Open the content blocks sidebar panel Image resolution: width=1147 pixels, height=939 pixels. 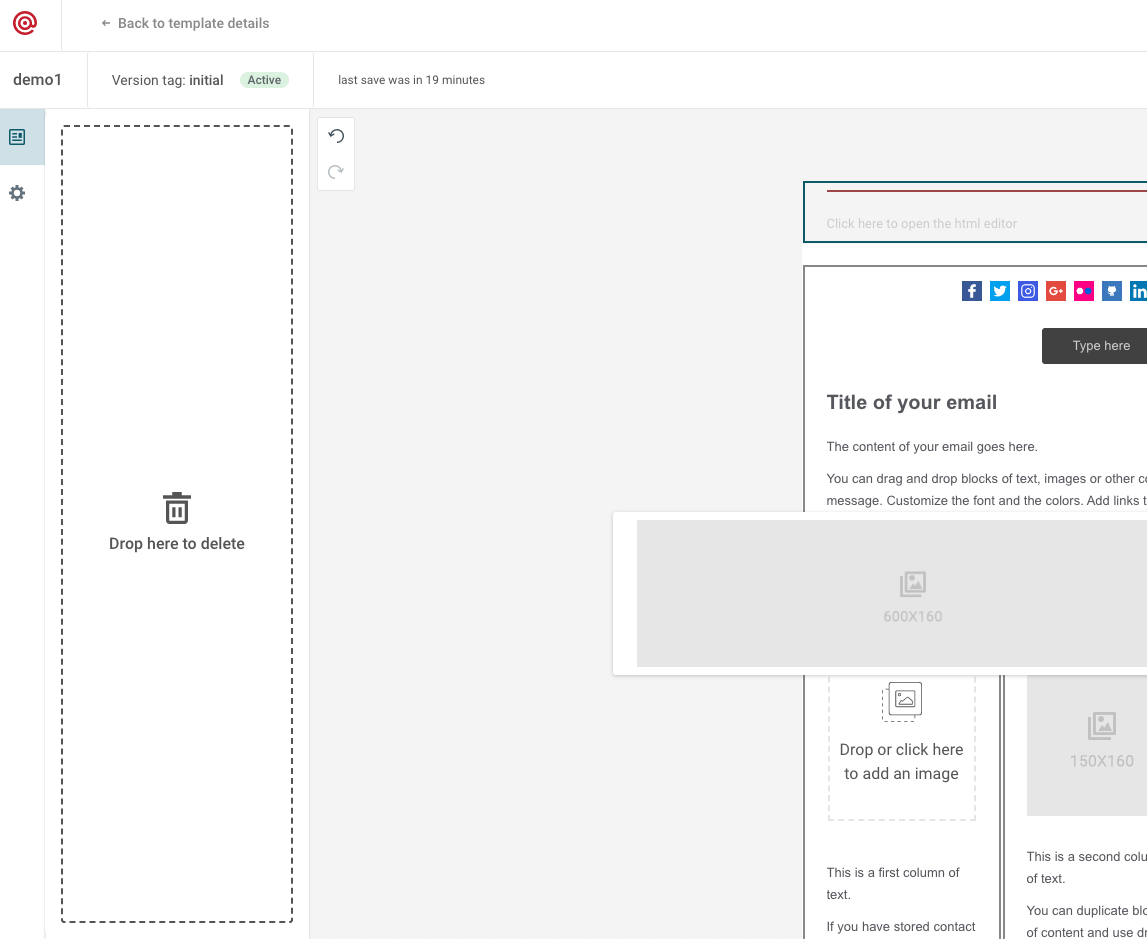(x=17, y=137)
